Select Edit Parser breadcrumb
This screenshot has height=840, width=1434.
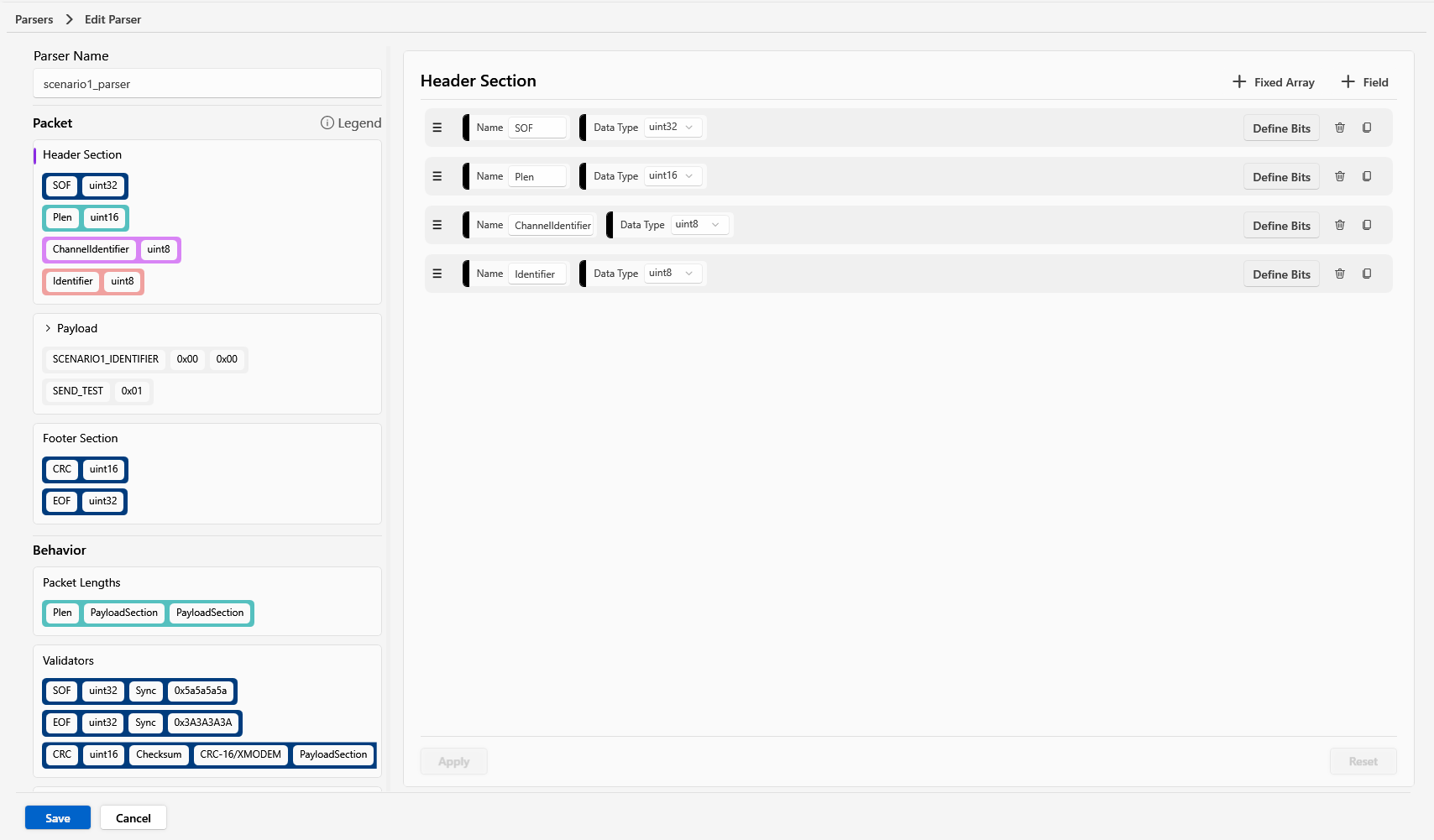113,19
